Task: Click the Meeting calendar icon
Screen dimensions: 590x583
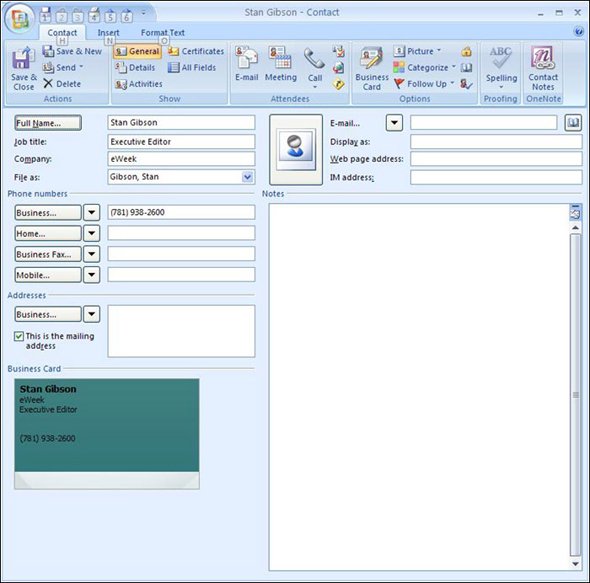Action: click(280, 58)
